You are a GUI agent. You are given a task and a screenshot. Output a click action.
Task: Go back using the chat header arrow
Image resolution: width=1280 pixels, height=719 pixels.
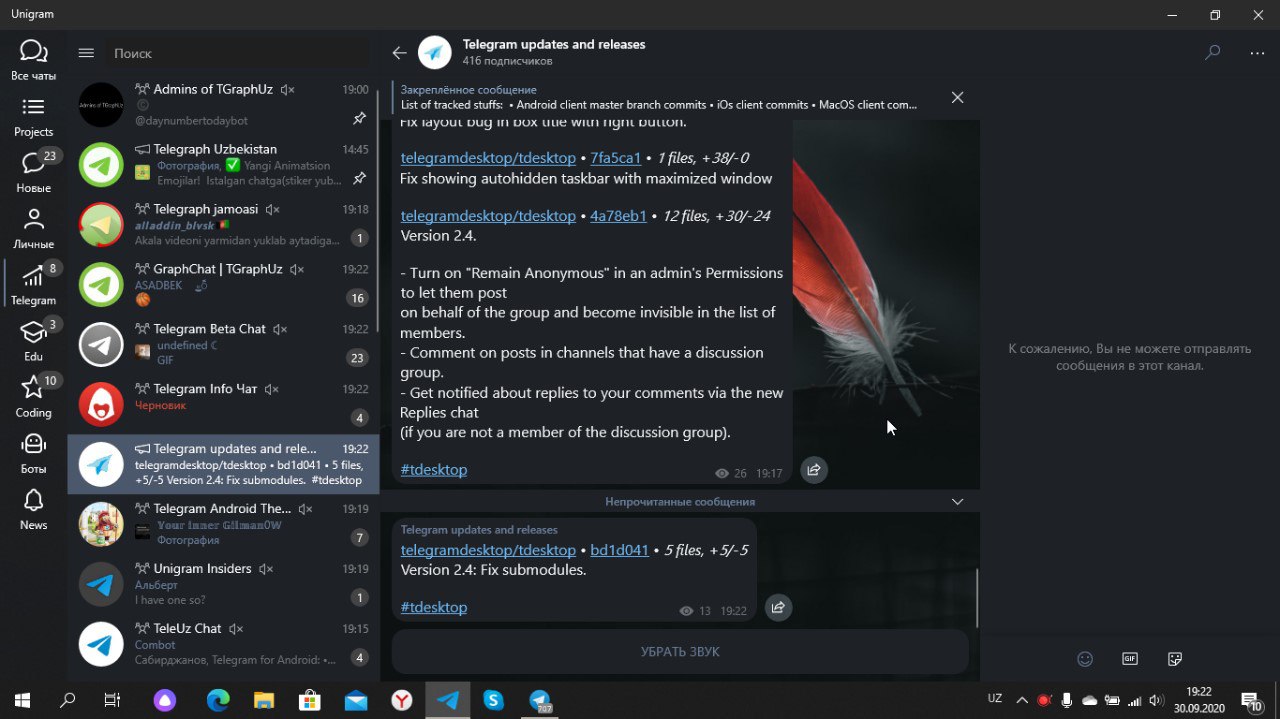pos(400,53)
